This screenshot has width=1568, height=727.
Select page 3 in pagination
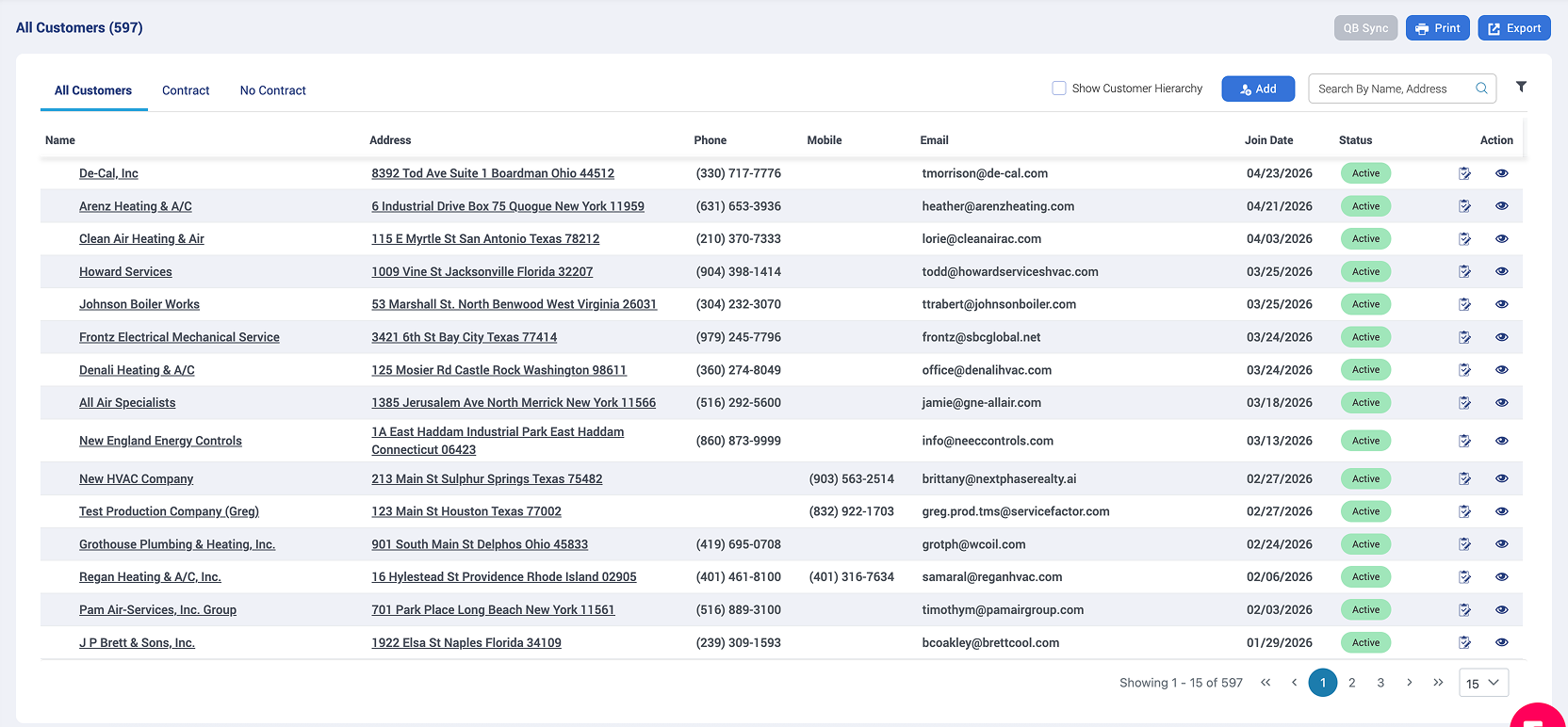(1380, 683)
